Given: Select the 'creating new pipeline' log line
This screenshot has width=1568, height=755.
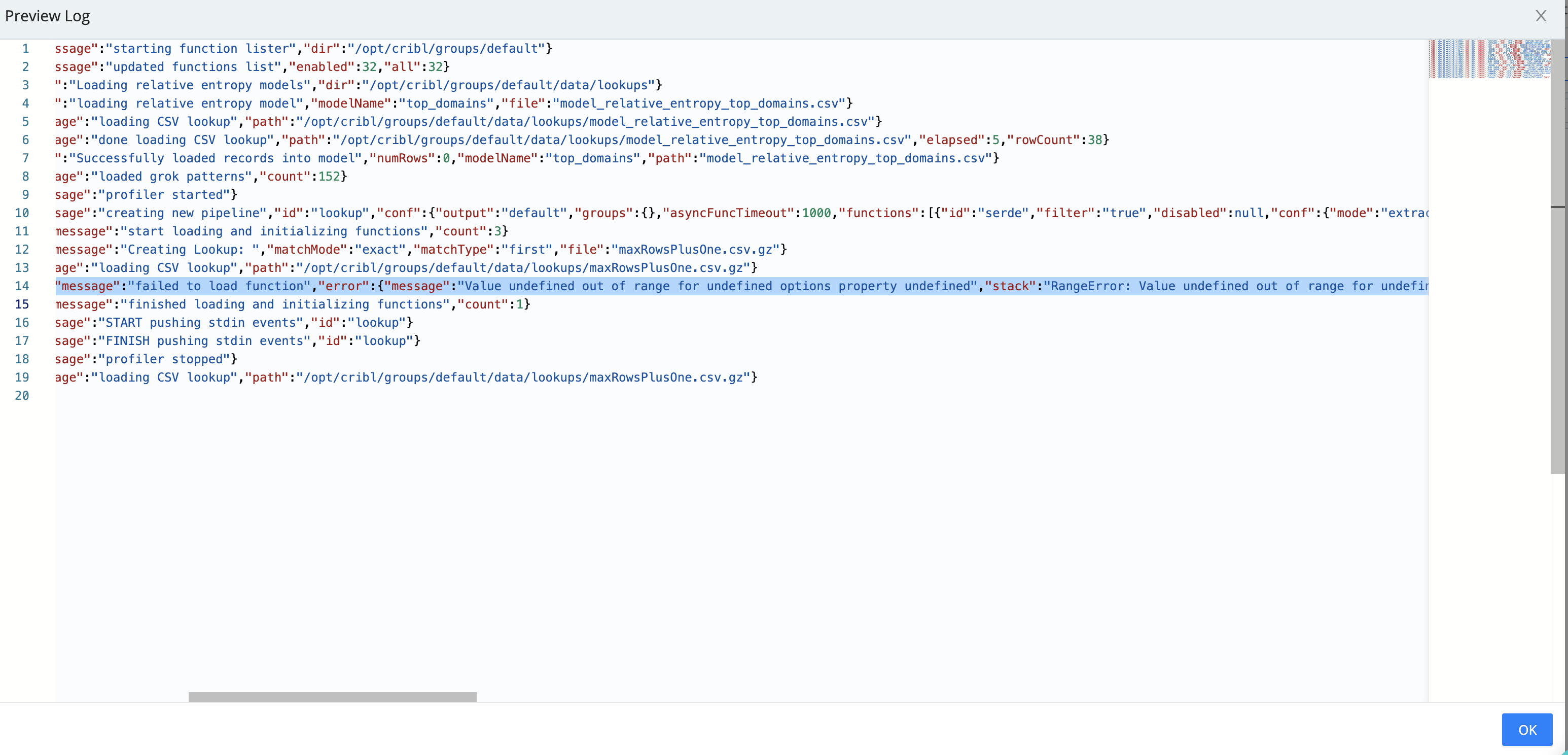Looking at the screenshot, I should [x=183, y=213].
